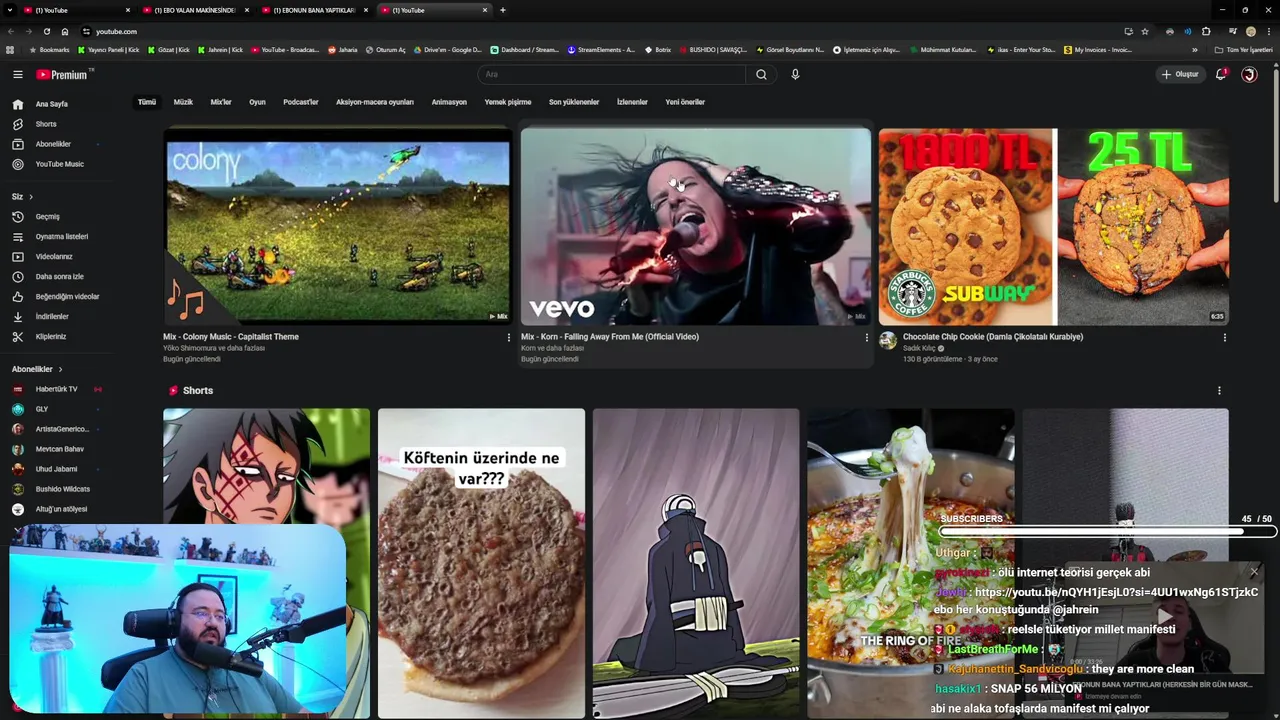The height and width of the screenshot is (720, 1280).
Task: Select the Yemek pişirme chip
Action: (x=508, y=102)
